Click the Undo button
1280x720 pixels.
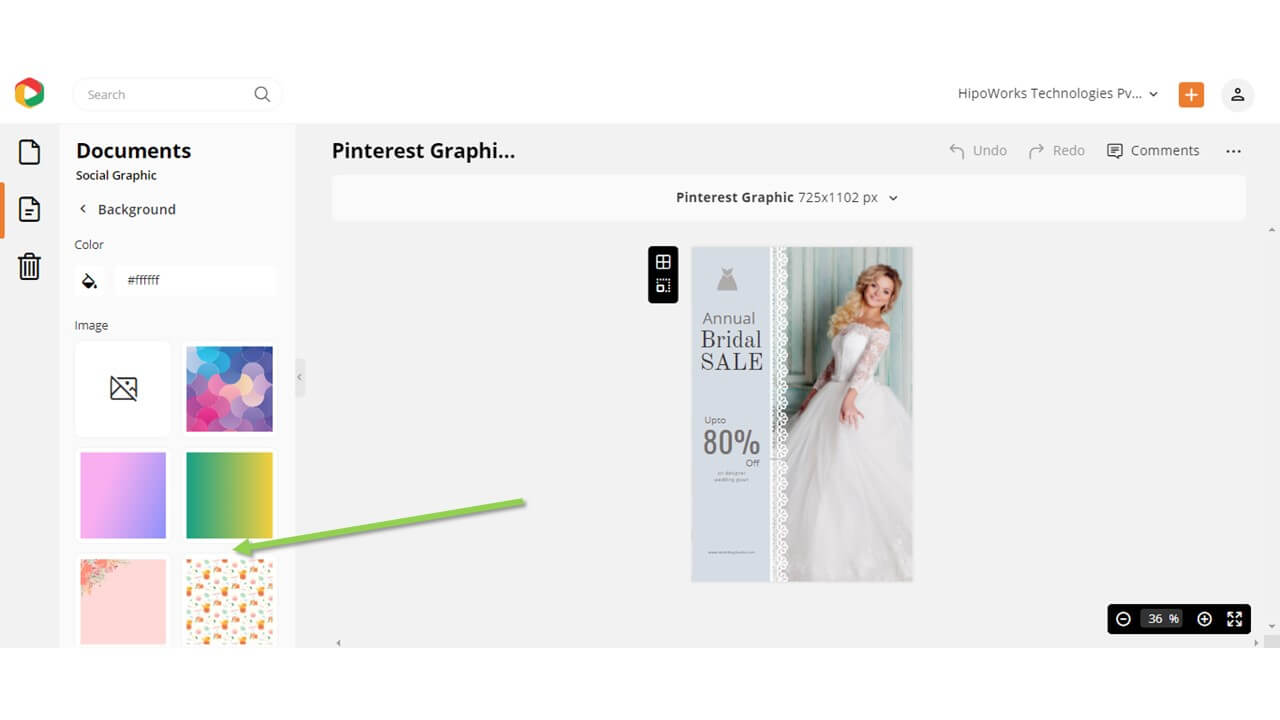[x=978, y=150]
